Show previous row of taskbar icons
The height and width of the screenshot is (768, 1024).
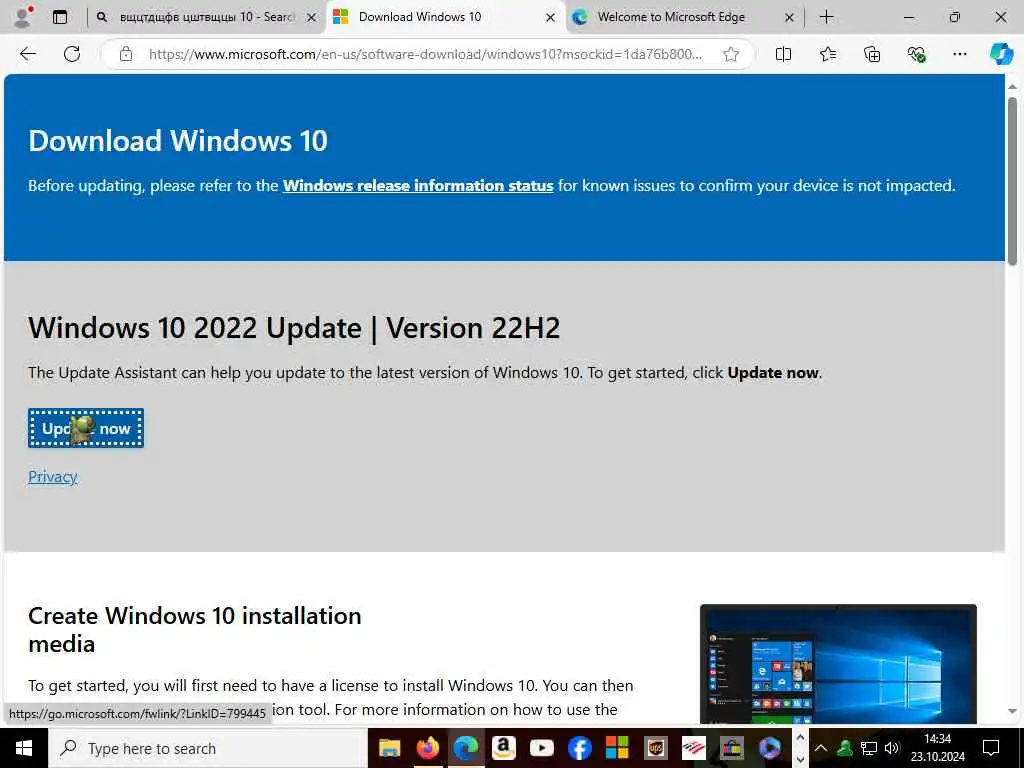pyautogui.click(x=800, y=737)
